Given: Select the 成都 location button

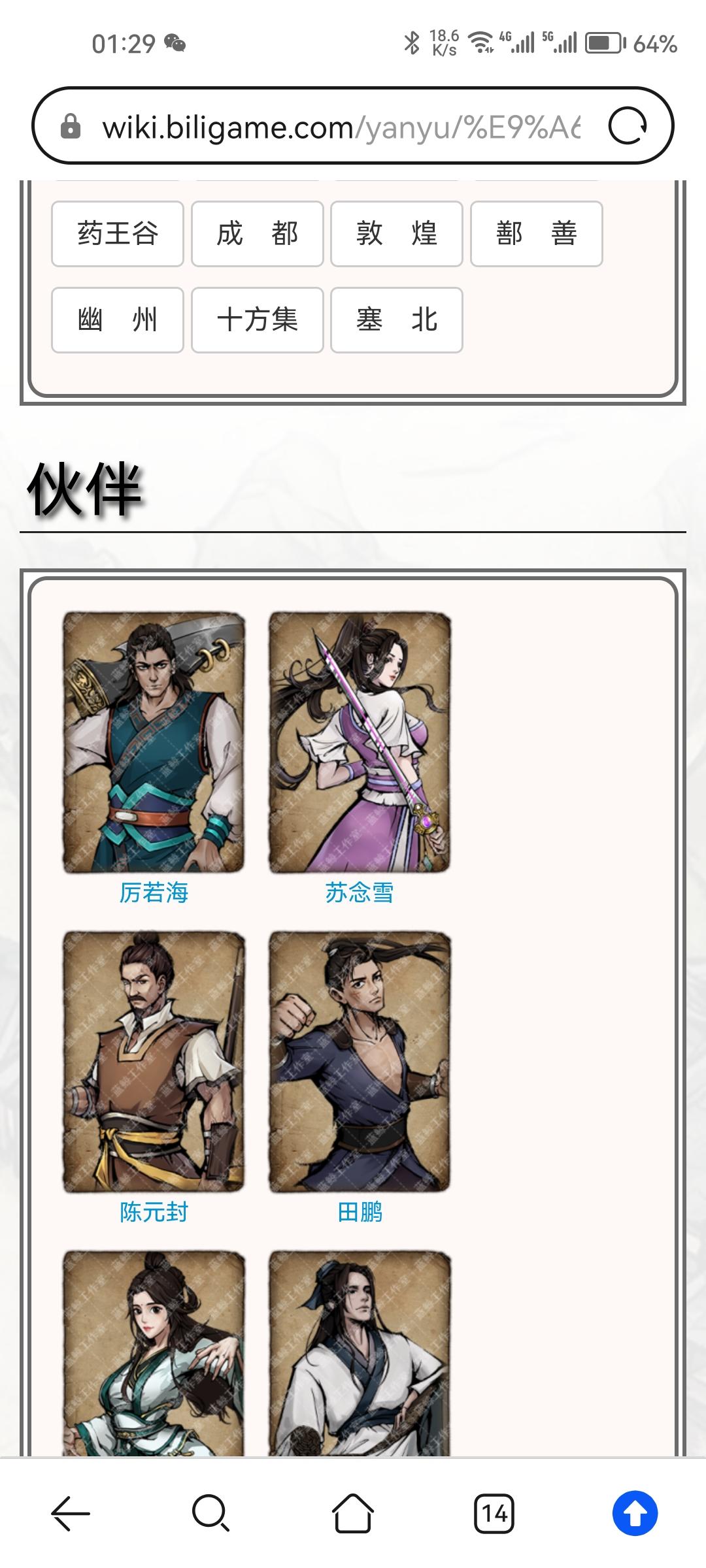Looking at the screenshot, I should pos(258,234).
